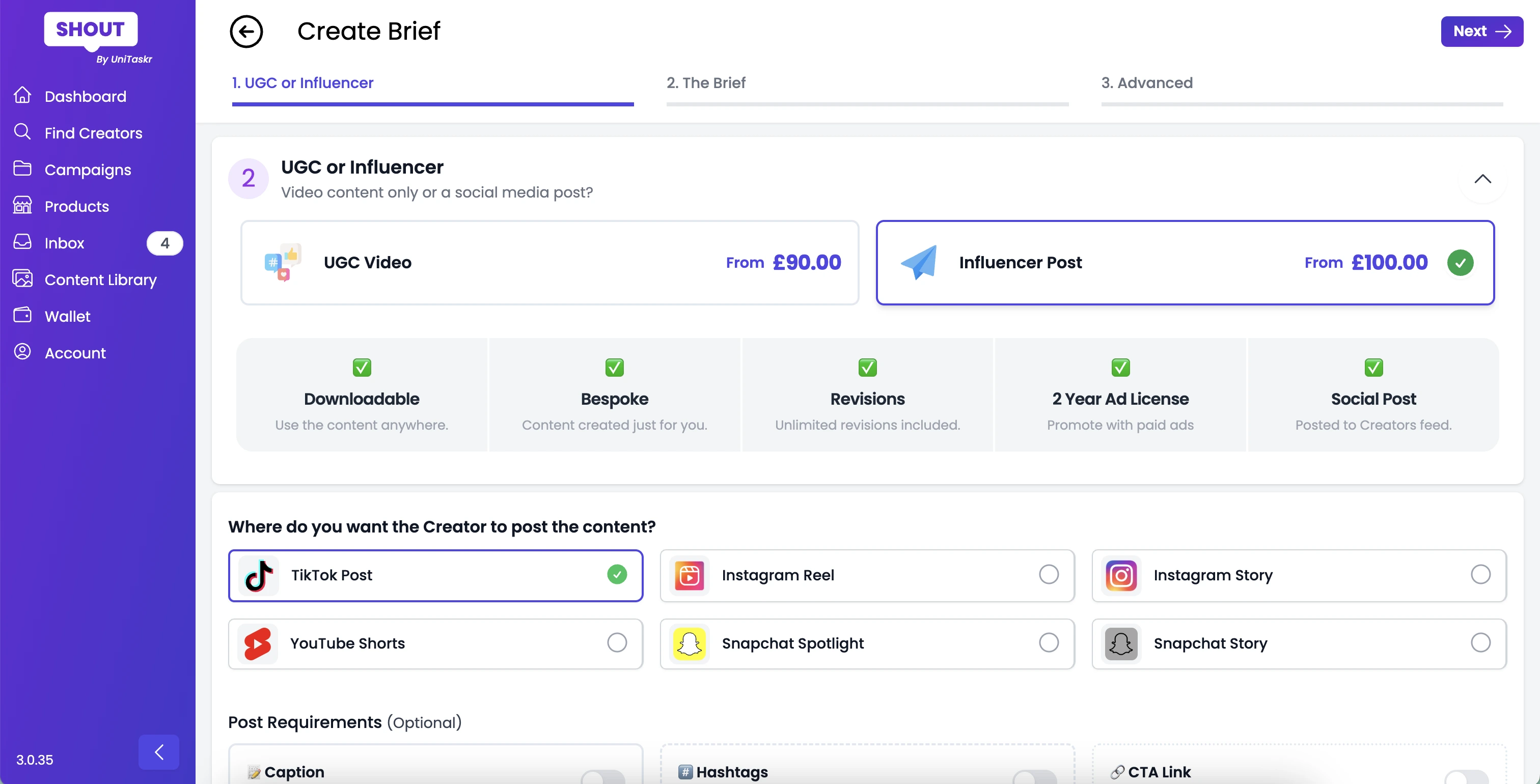Click the back arrow beside Create Brief

point(246,31)
